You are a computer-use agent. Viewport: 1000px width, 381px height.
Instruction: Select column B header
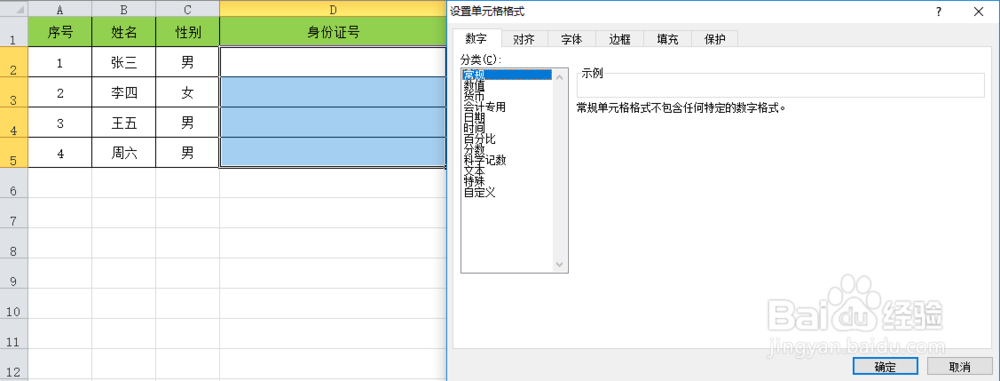(124, 8)
